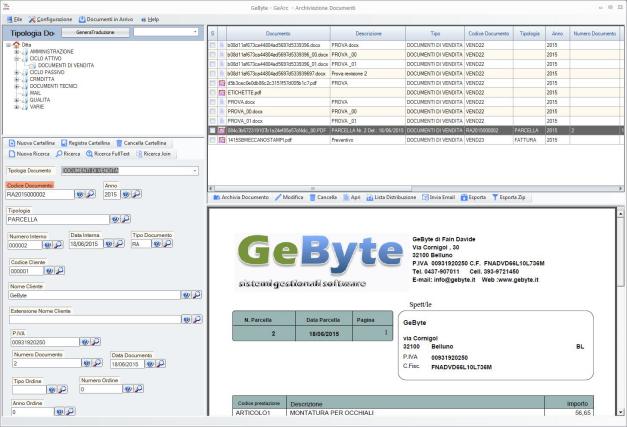Viewport: 627px width, 427px height.
Task: Collapse the CICLO ATTIVO tree node
Action: [x=16, y=58]
